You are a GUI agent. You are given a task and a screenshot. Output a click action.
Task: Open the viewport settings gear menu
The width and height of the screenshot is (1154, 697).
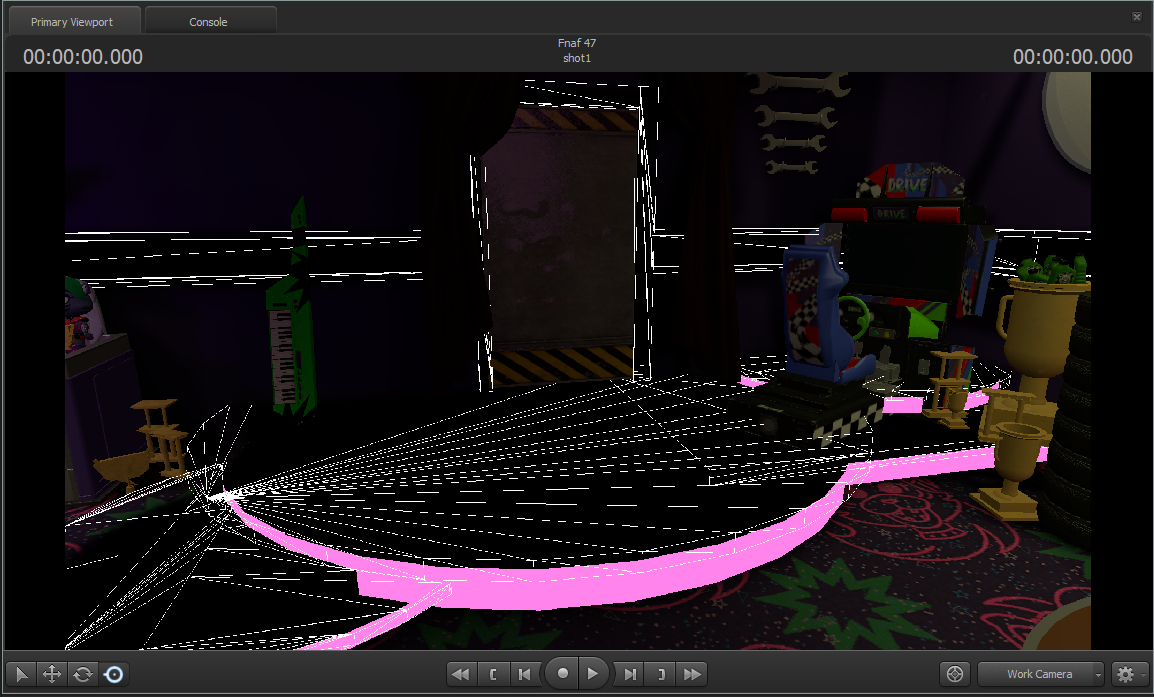(1129, 674)
